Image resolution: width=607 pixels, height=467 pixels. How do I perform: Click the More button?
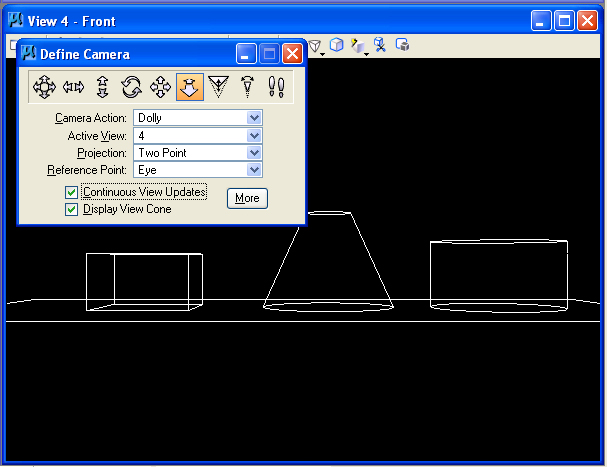tap(247, 198)
